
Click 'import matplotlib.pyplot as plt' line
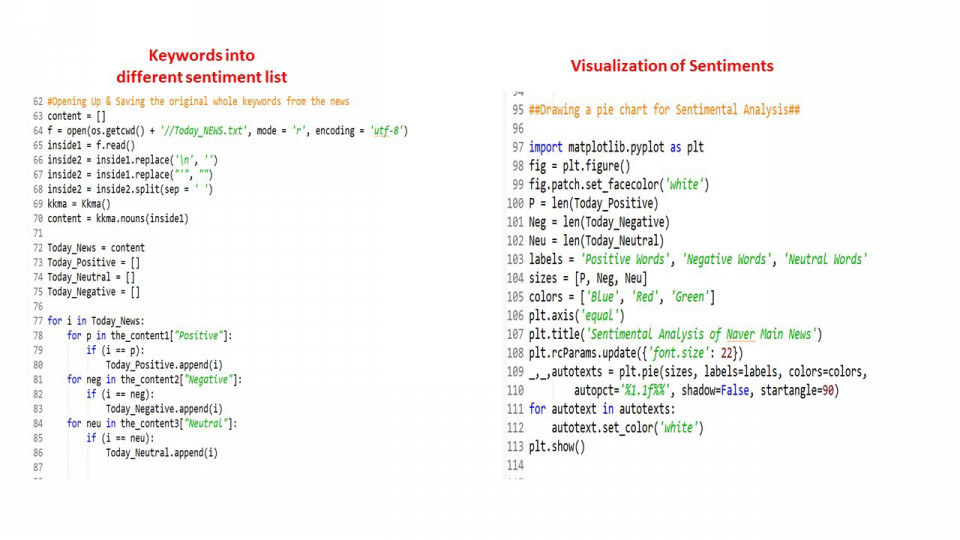click(x=617, y=147)
